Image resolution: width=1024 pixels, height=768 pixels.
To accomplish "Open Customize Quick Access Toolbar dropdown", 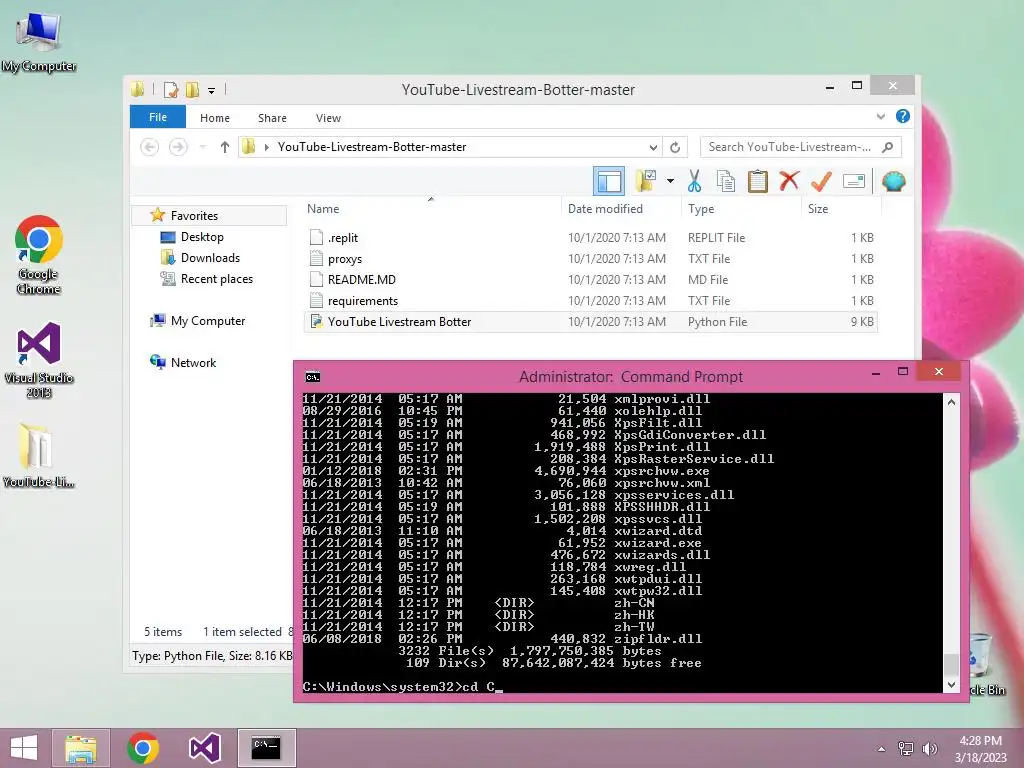I will (212, 91).
